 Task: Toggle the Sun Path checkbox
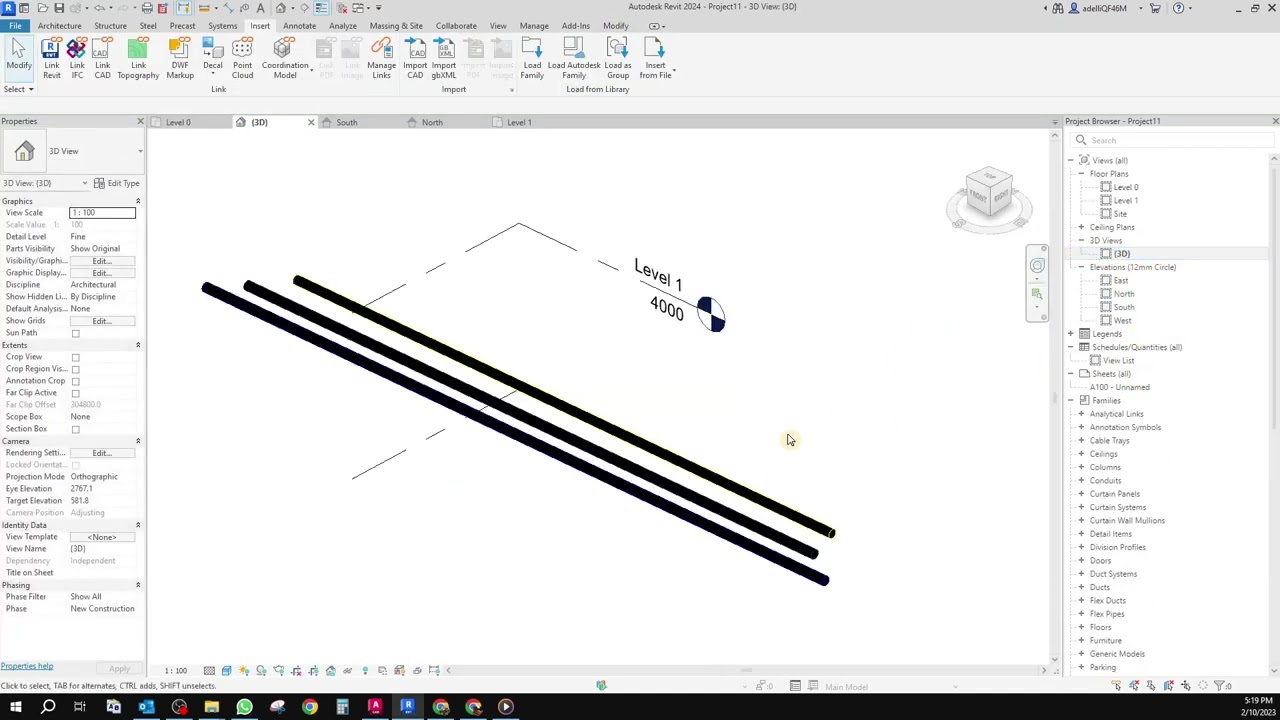click(x=75, y=333)
